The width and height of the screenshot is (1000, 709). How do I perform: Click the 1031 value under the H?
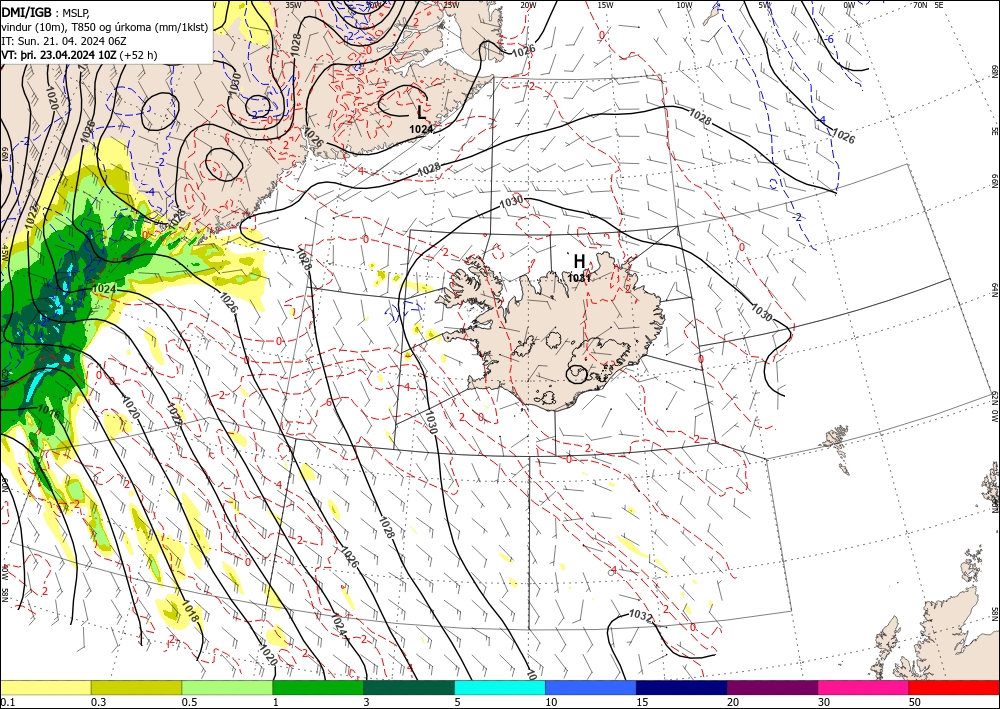[579, 278]
